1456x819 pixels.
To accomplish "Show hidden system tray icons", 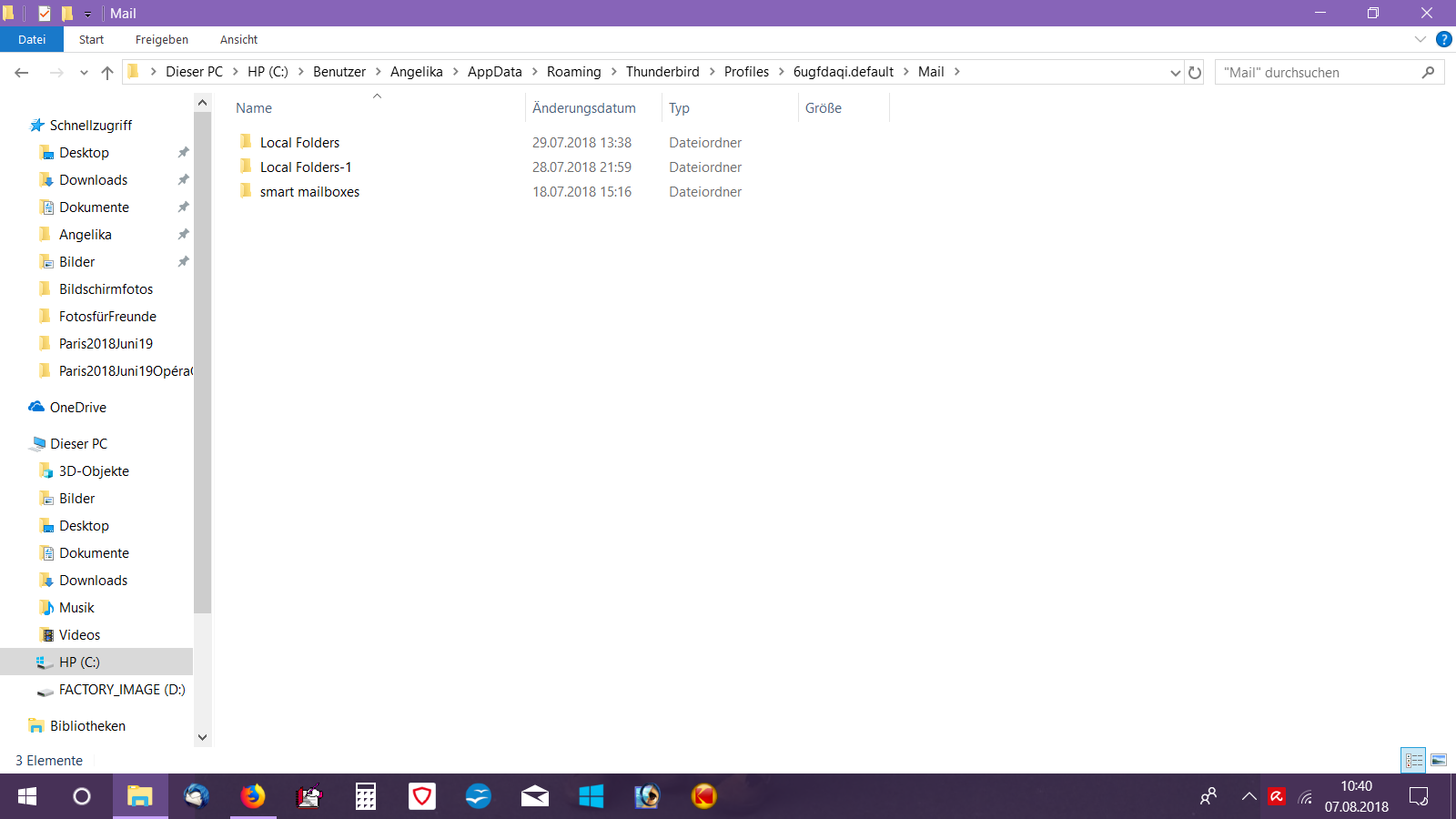I will (1249, 797).
